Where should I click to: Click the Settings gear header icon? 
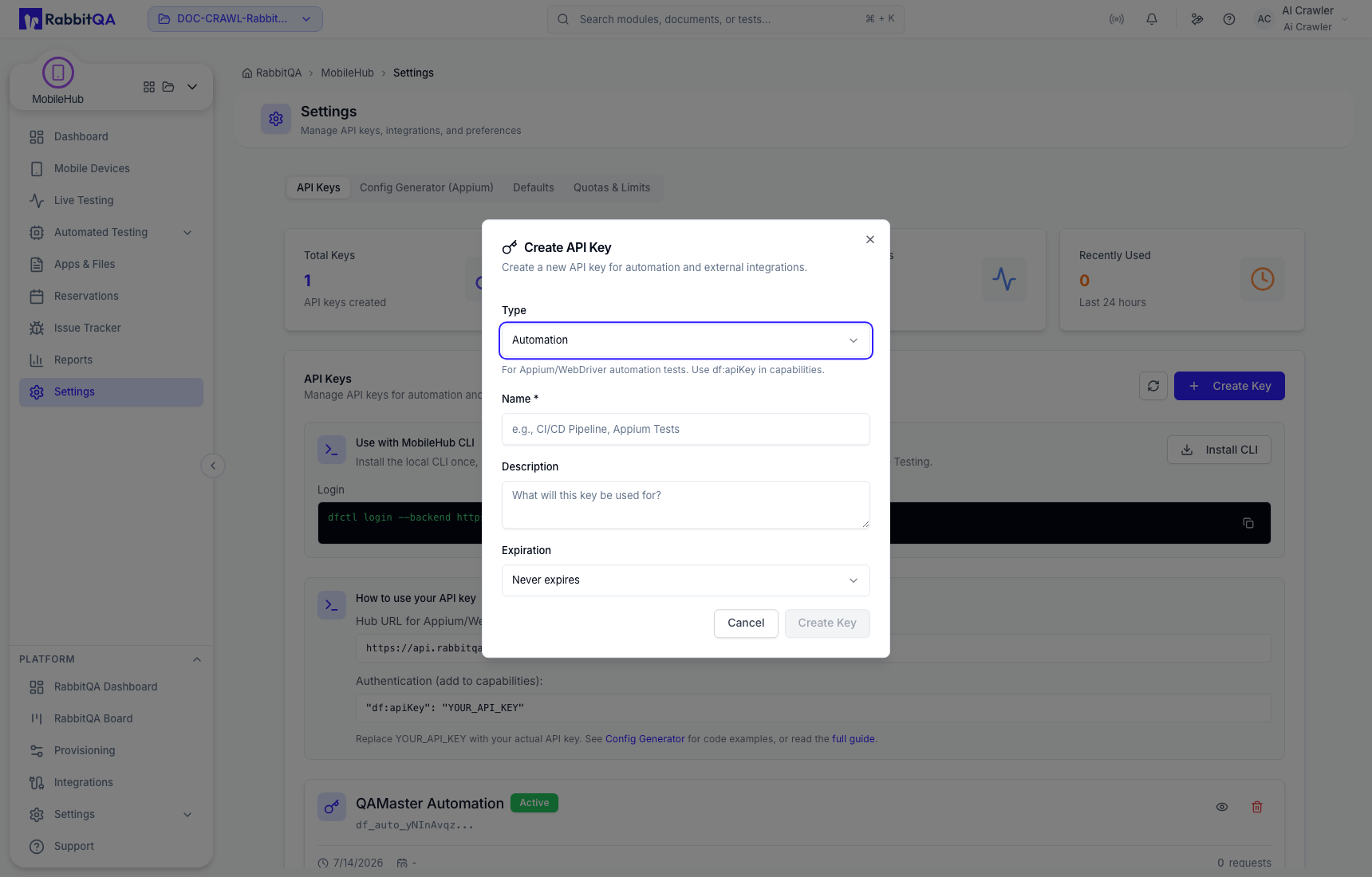tap(276, 119)
